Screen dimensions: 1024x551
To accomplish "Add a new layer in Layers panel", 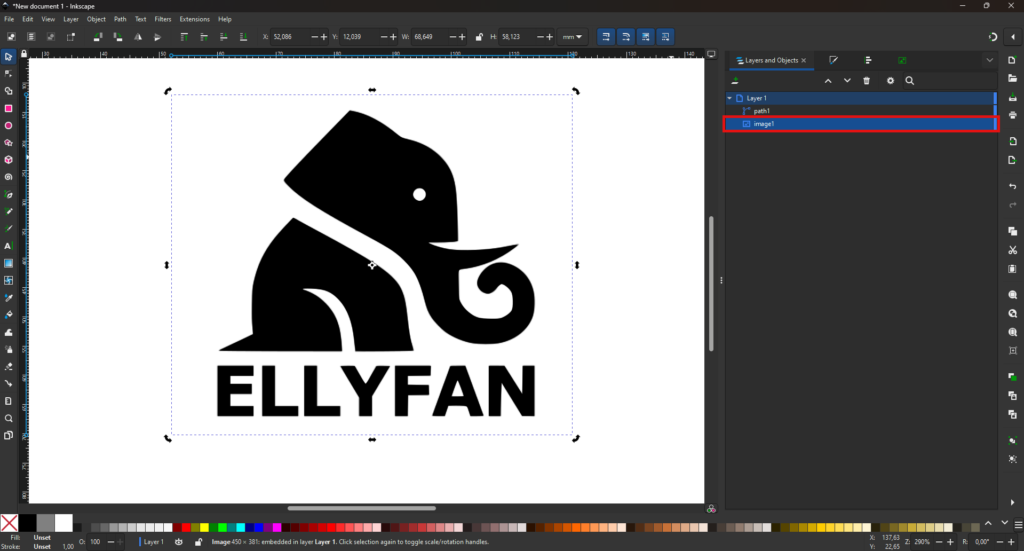I will (x=736, y=81).
